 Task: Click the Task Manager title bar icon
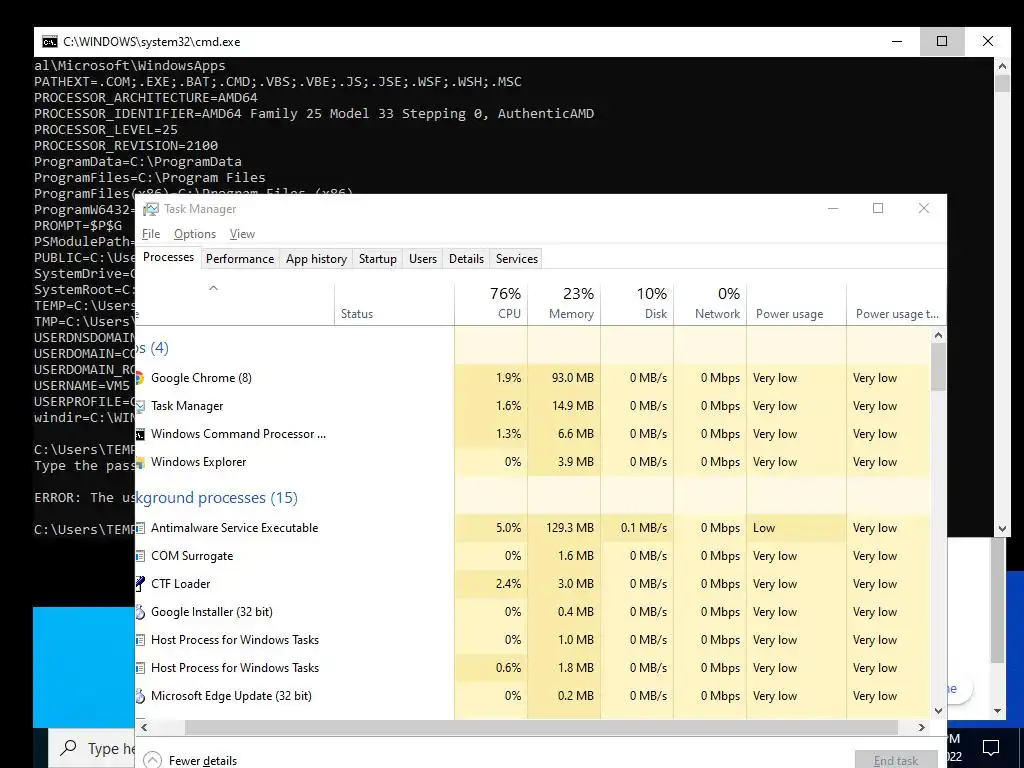[151, 209]
